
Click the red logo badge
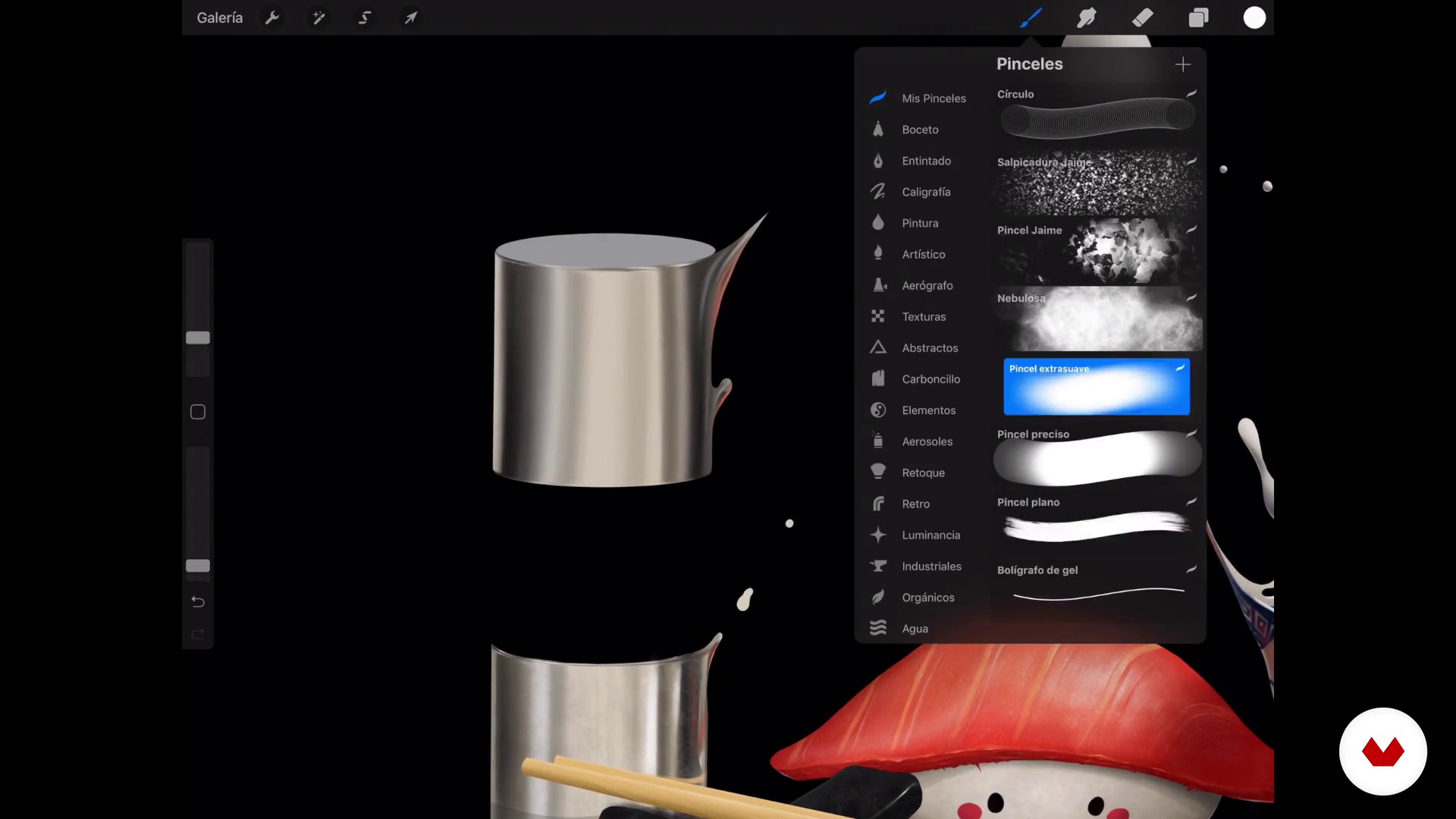1382,752
